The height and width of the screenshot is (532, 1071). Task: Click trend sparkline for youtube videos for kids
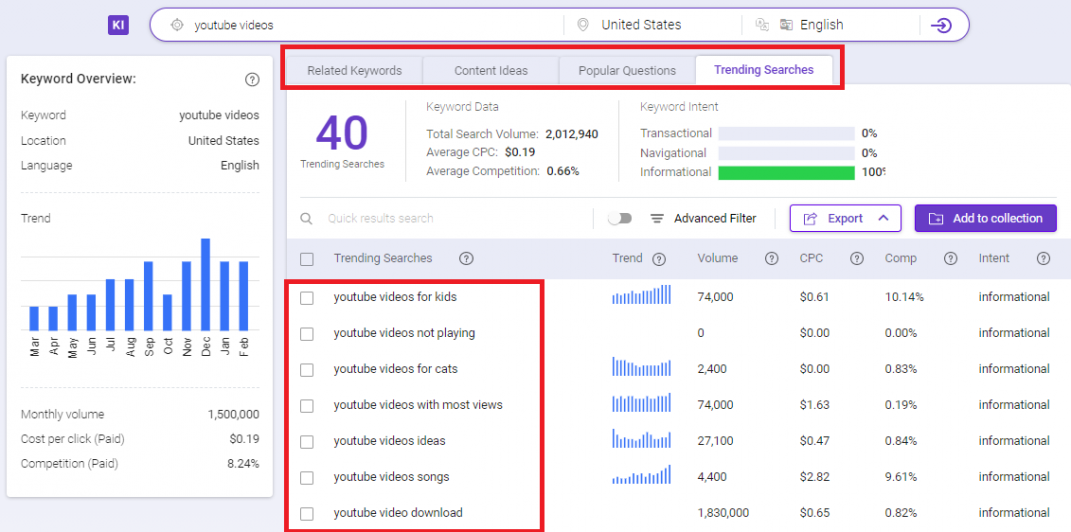pyautogui.click(x=642, y=294)
